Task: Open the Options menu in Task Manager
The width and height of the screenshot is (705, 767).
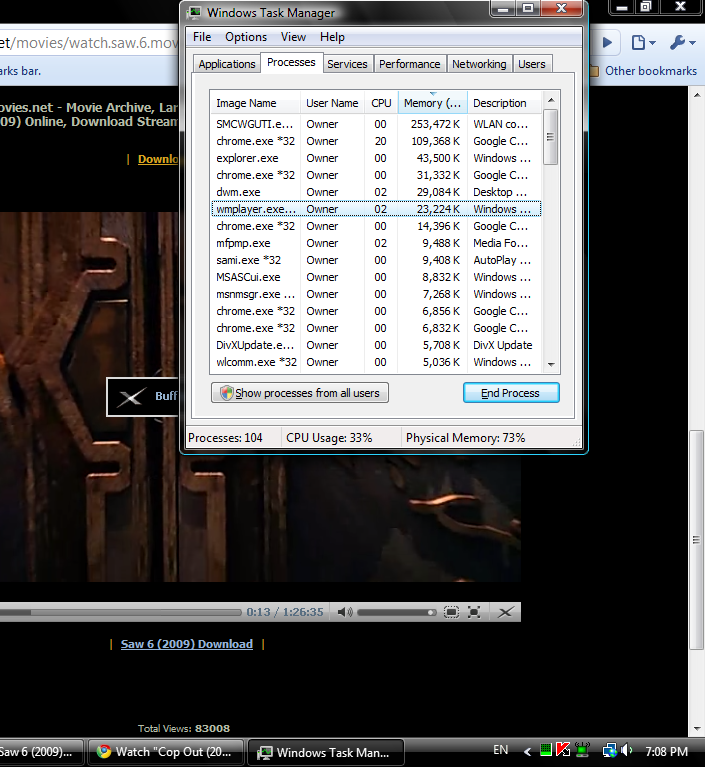Action: (246, 37)
